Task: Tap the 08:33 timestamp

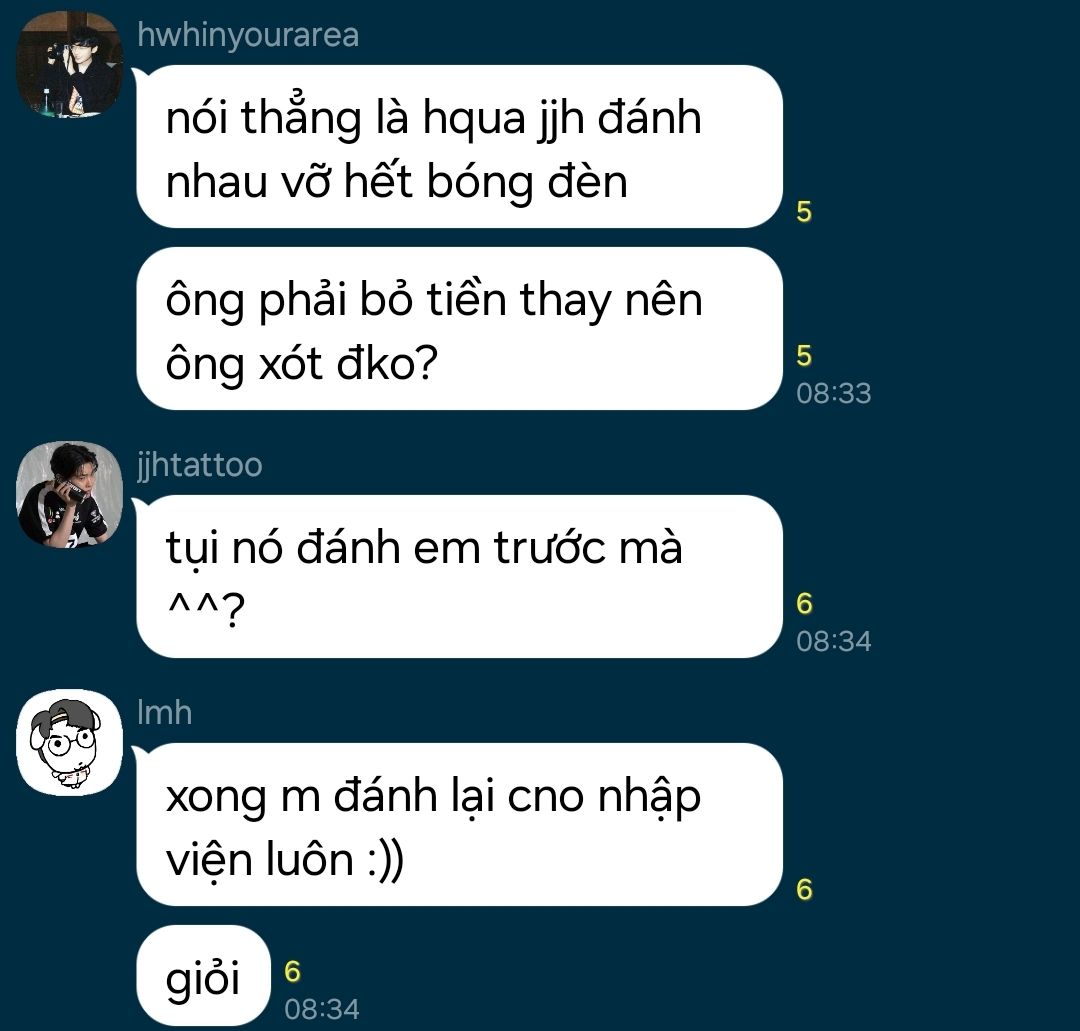Action: coord(833,393)
